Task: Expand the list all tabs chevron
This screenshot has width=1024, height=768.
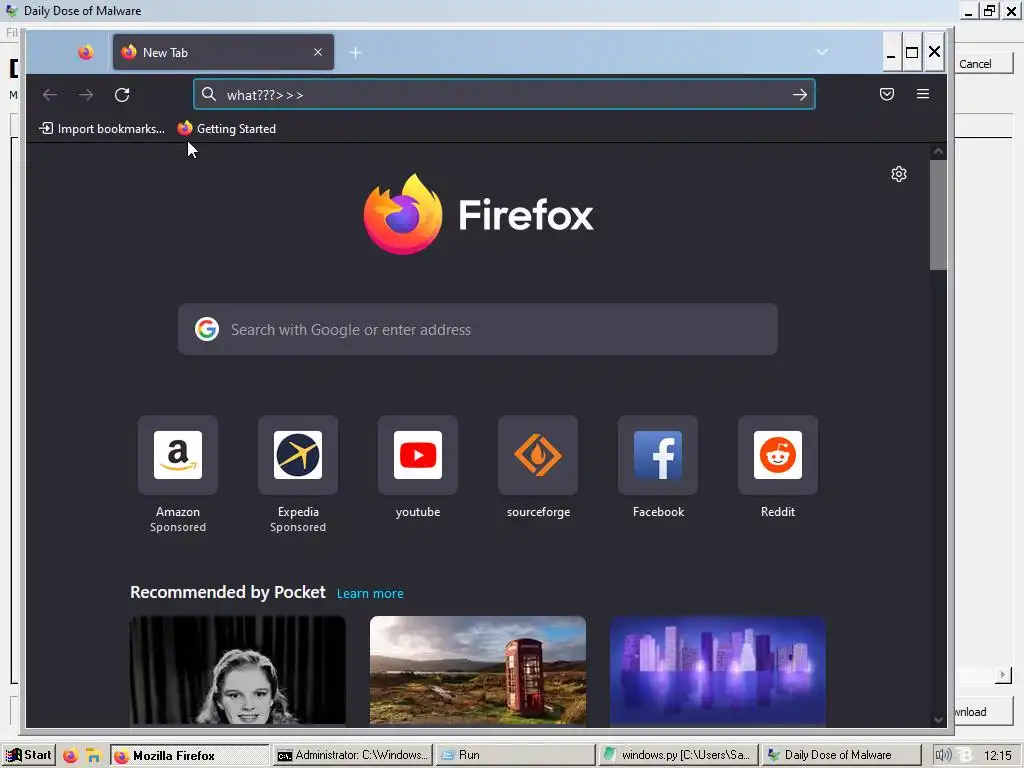Action: click(x=822, y=52)
